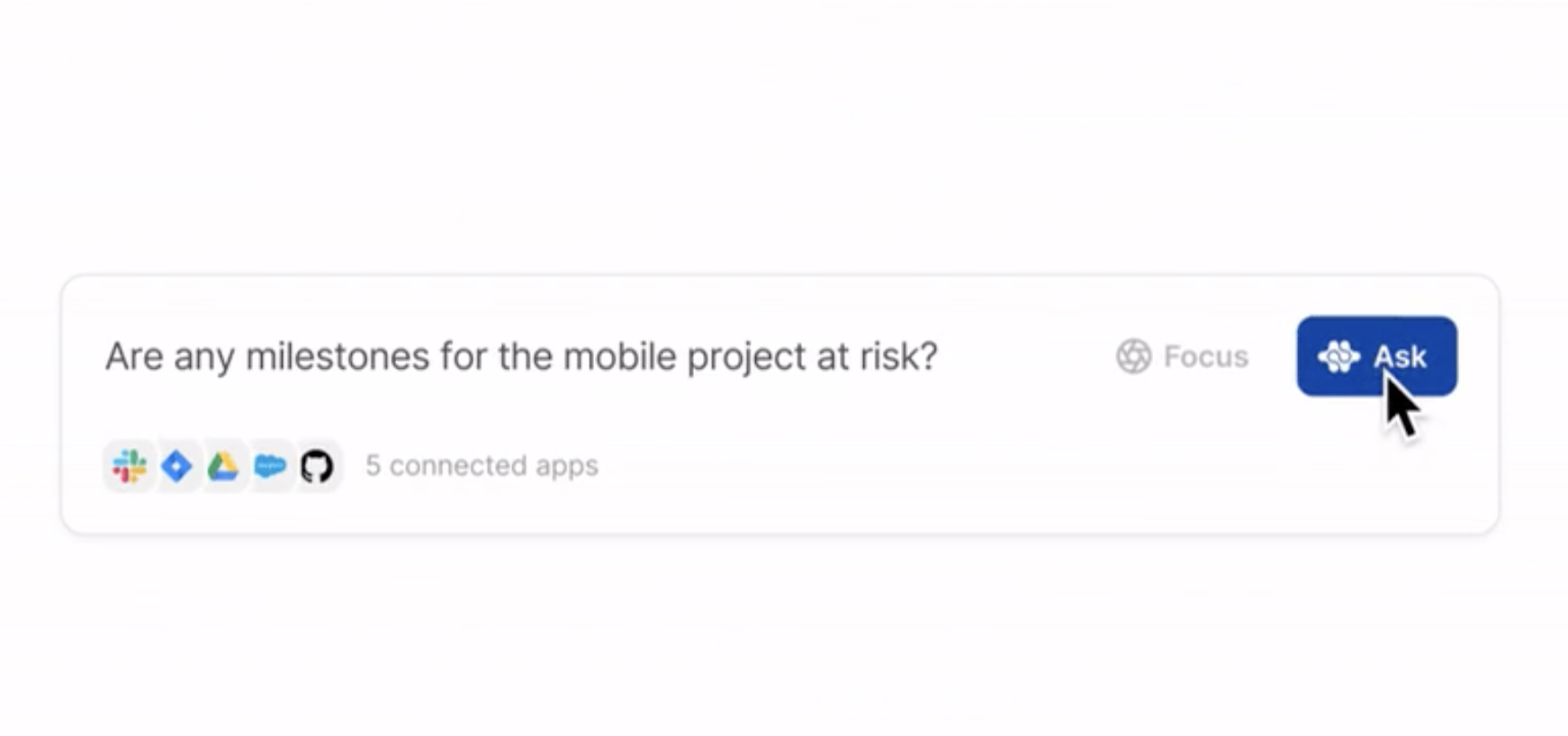The image size is (1568, 736).
Task: Click the number '5' before connected apps
Action: click(373, 465)
